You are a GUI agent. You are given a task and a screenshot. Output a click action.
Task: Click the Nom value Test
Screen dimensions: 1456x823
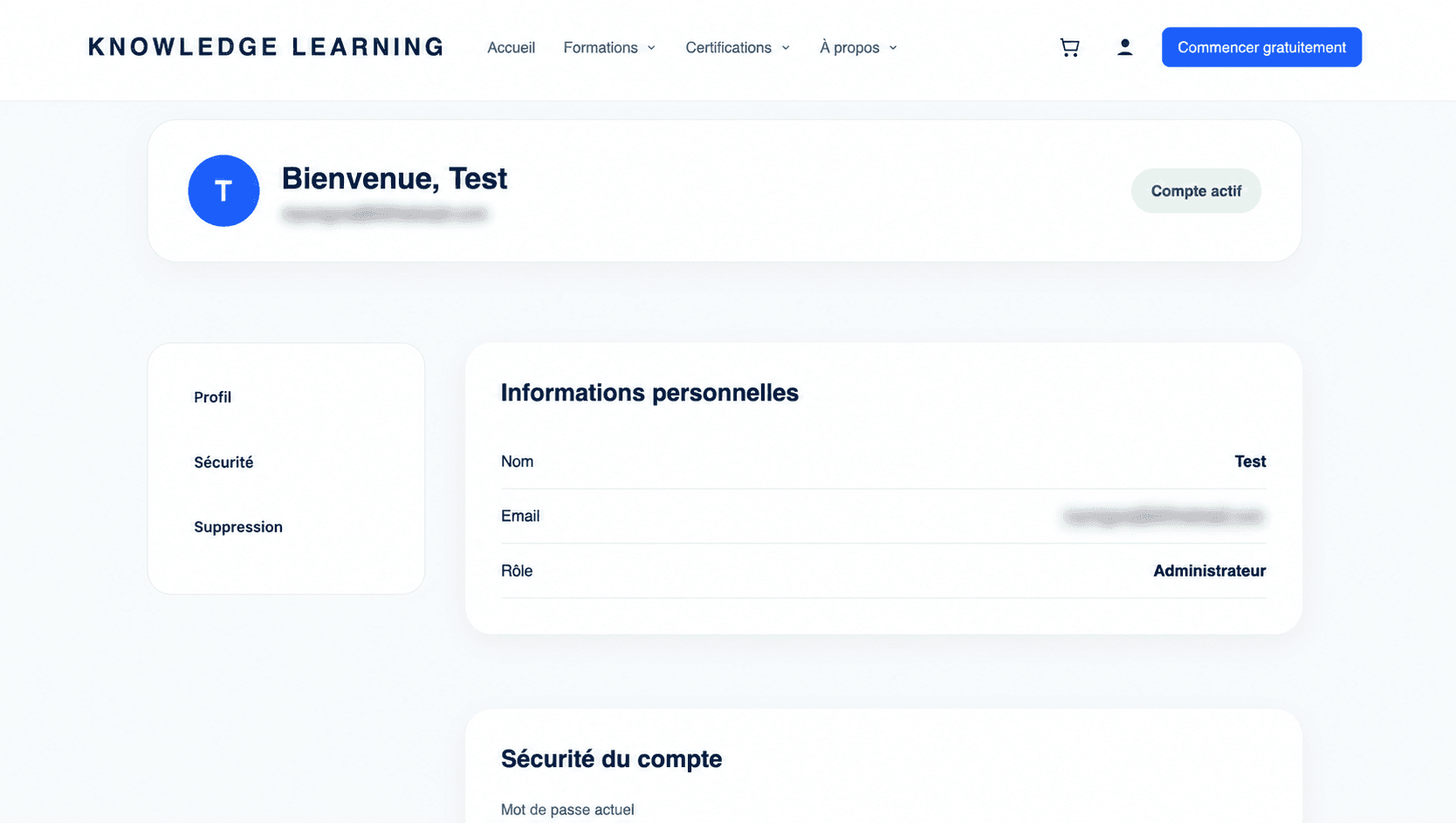click(x=1250, y=462)
